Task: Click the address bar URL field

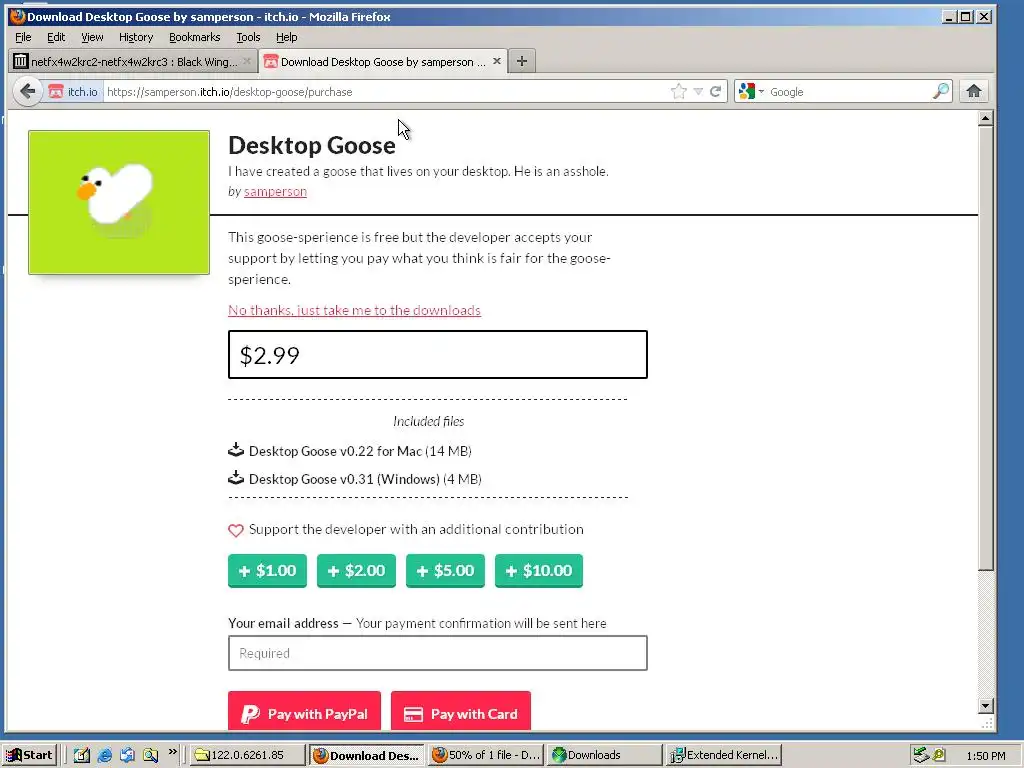Action: pos(385,91)
